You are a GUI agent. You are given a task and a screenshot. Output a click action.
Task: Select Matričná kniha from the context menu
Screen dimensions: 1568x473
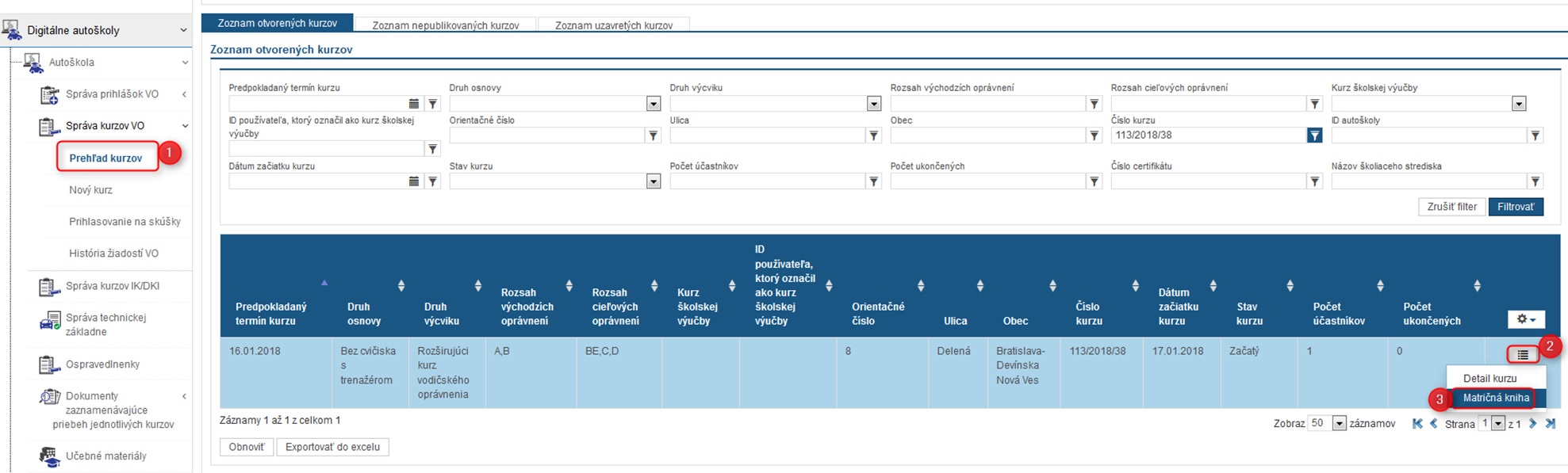[x=1495, y=399]
